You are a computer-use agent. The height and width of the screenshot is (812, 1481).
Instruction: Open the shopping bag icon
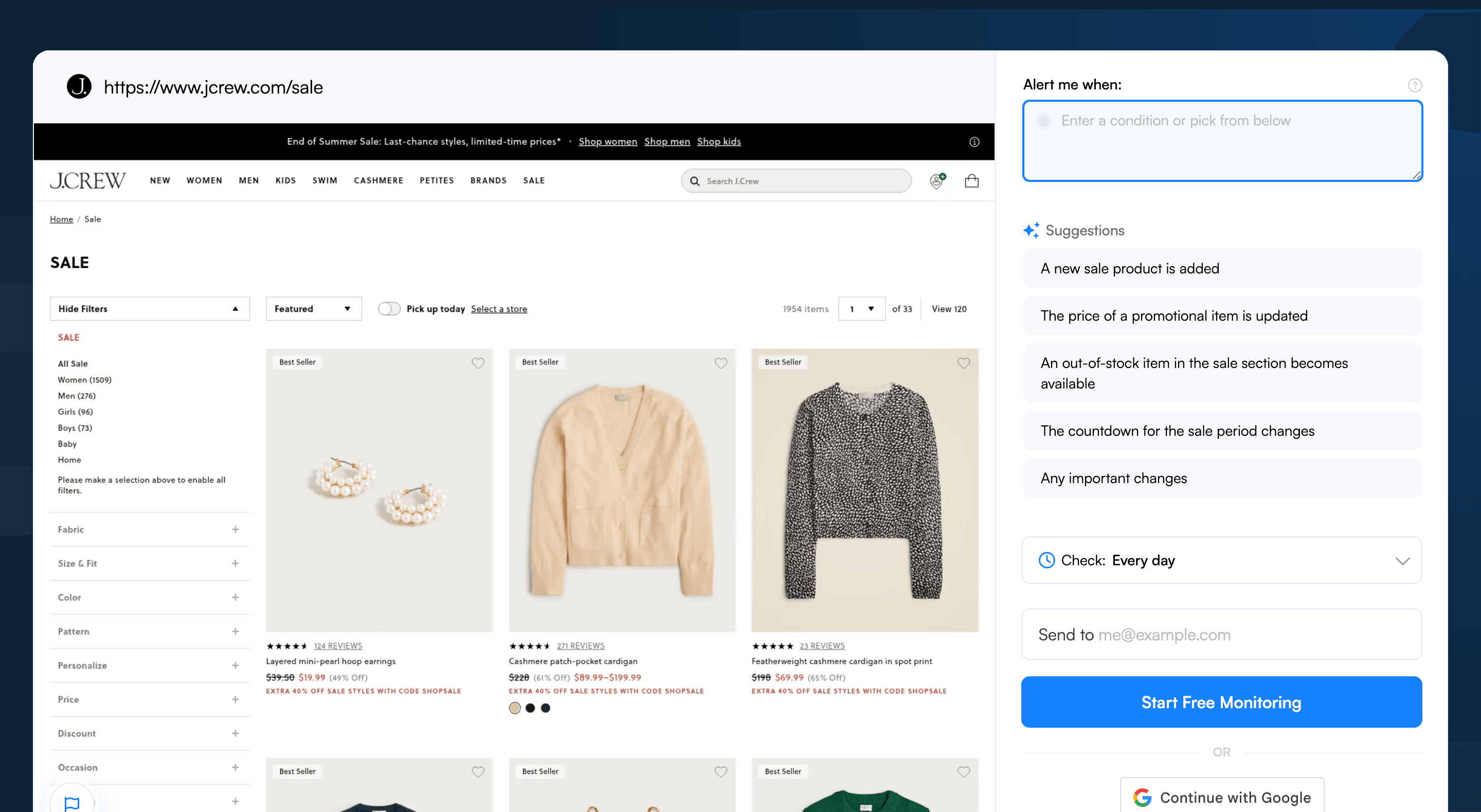tap(971, 181)
